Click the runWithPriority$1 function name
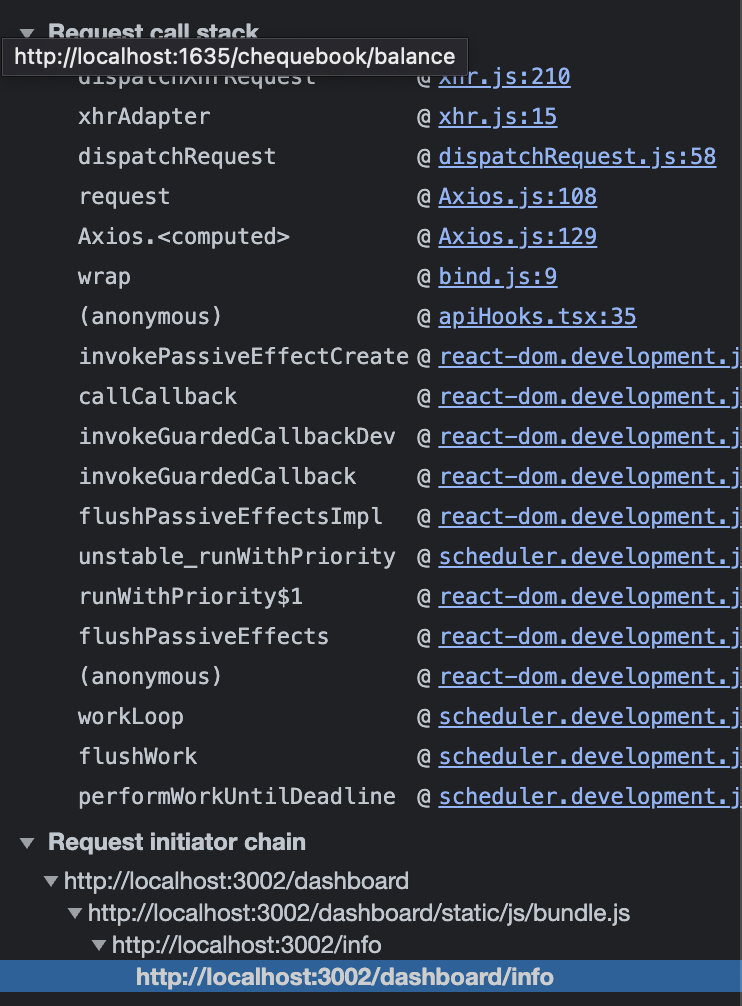The height and width of the screenshot is (1006, 742). (x=190, y=597)
